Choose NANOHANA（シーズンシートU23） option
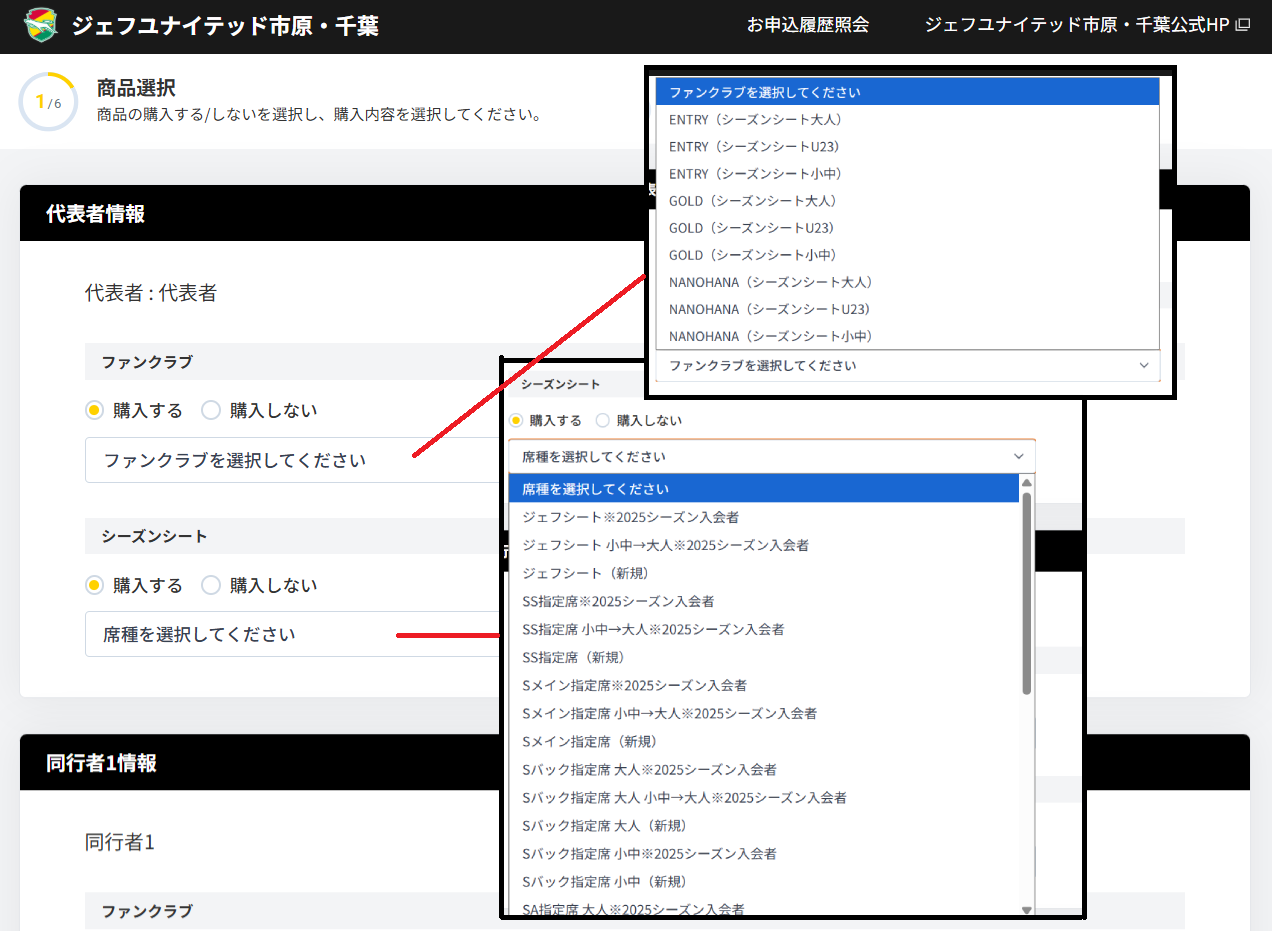Viewport: 1273px width, 931px height. pyautogui.click(x=908, y=308)
